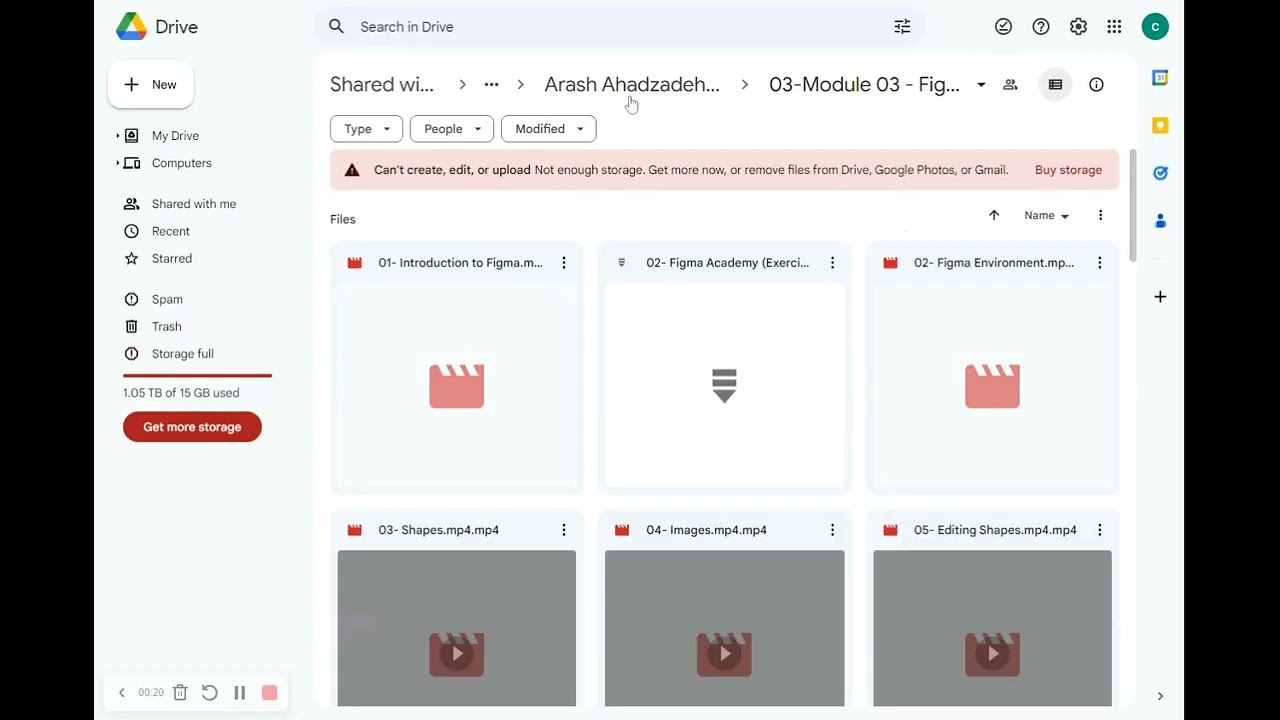Click the Get add-ons plus icon
The image size is (1280, 720).
(1160, 297)
